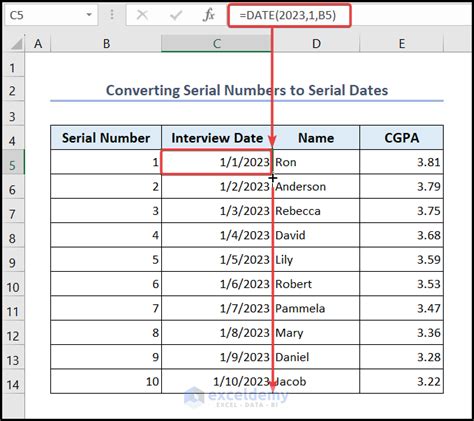Click the CGPA cell 3.68
The height and width of the screenshot is (421, 474).
coord(402,235)
